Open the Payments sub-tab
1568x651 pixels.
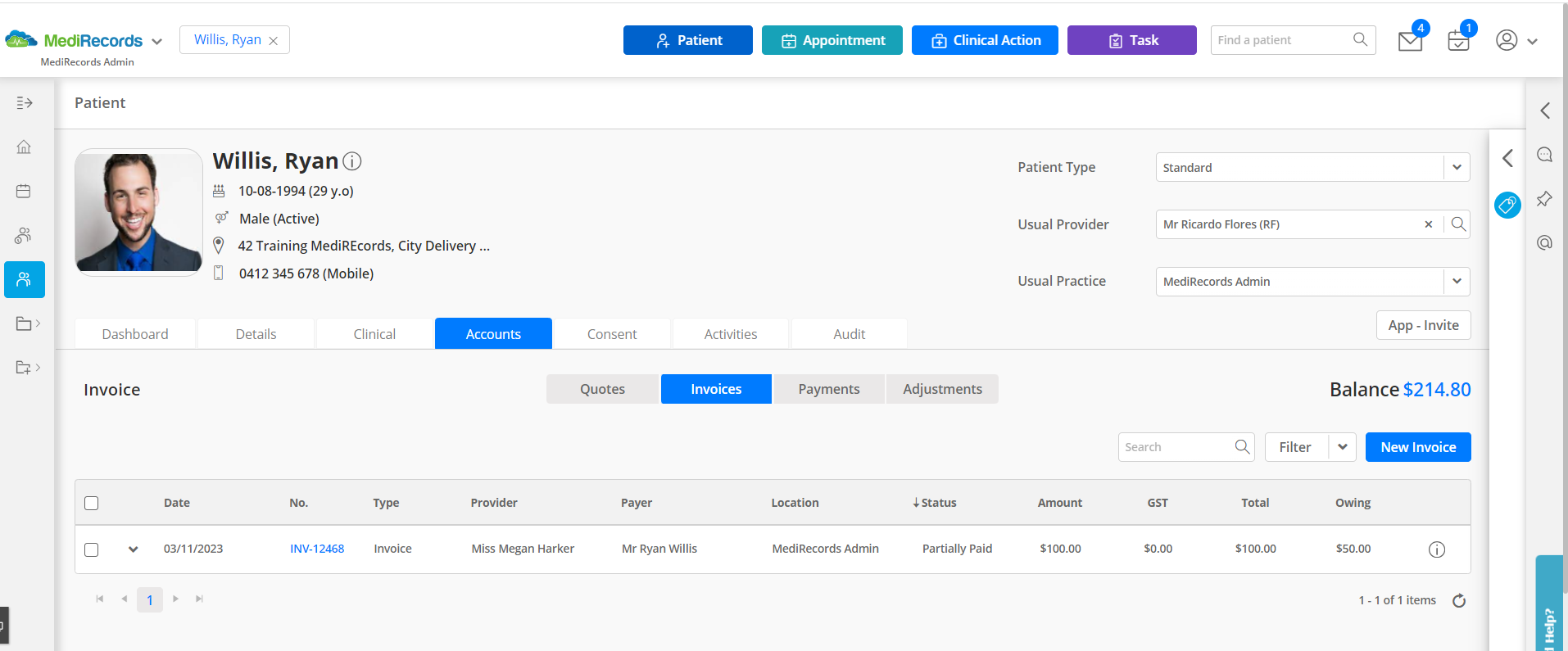click(829, 389)
